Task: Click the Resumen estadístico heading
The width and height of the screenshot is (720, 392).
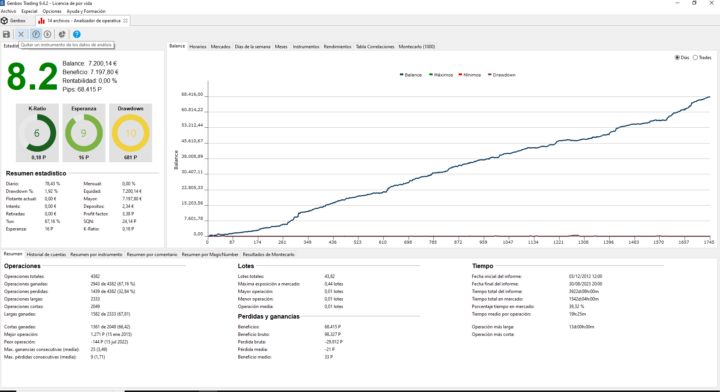Action: coord(36,174)
